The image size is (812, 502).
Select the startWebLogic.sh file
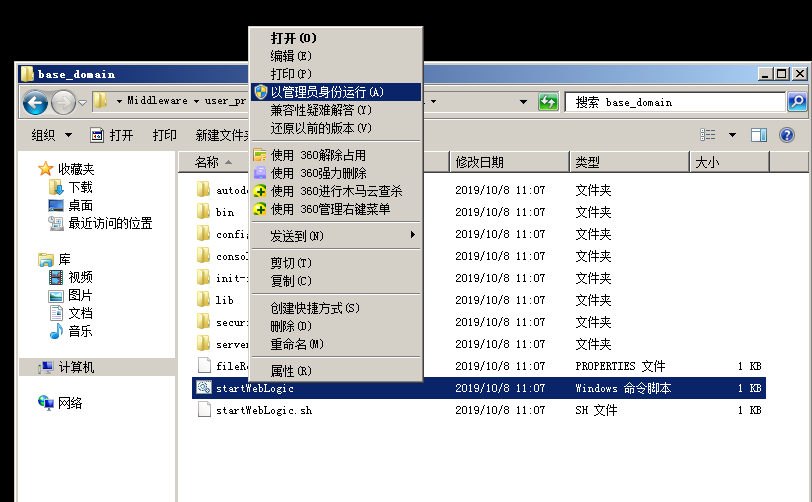pyautogui.click(x=478, y=410)
